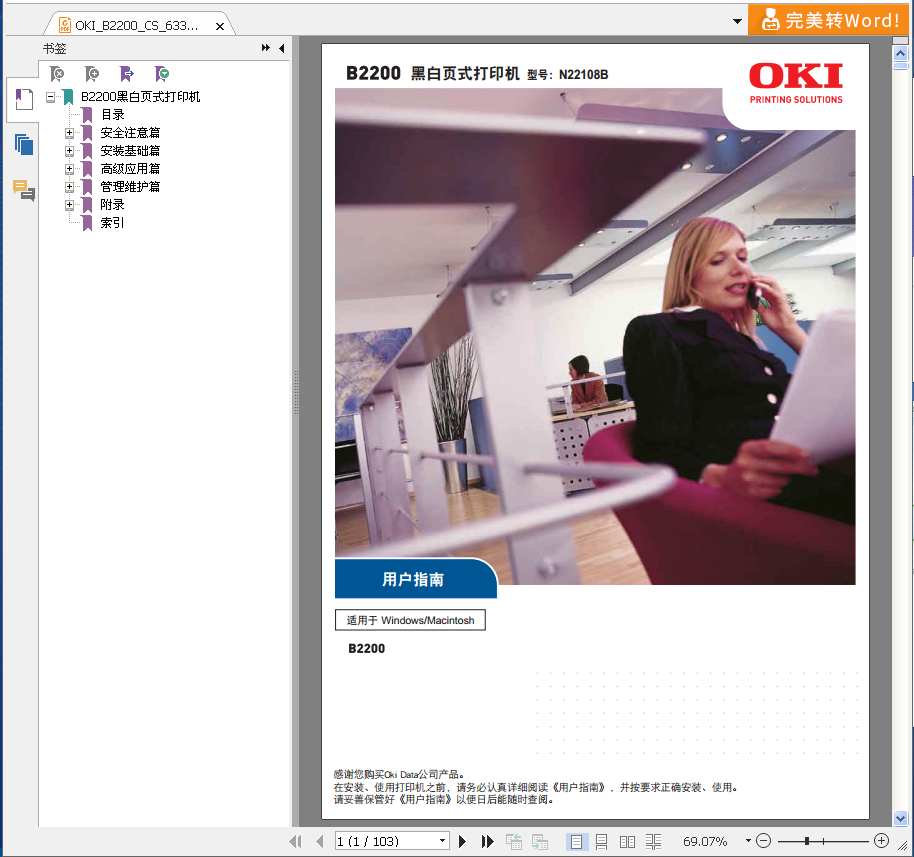This screenshot has width=914, height=857.
Task: Go to next page
Action: [462, 841]
